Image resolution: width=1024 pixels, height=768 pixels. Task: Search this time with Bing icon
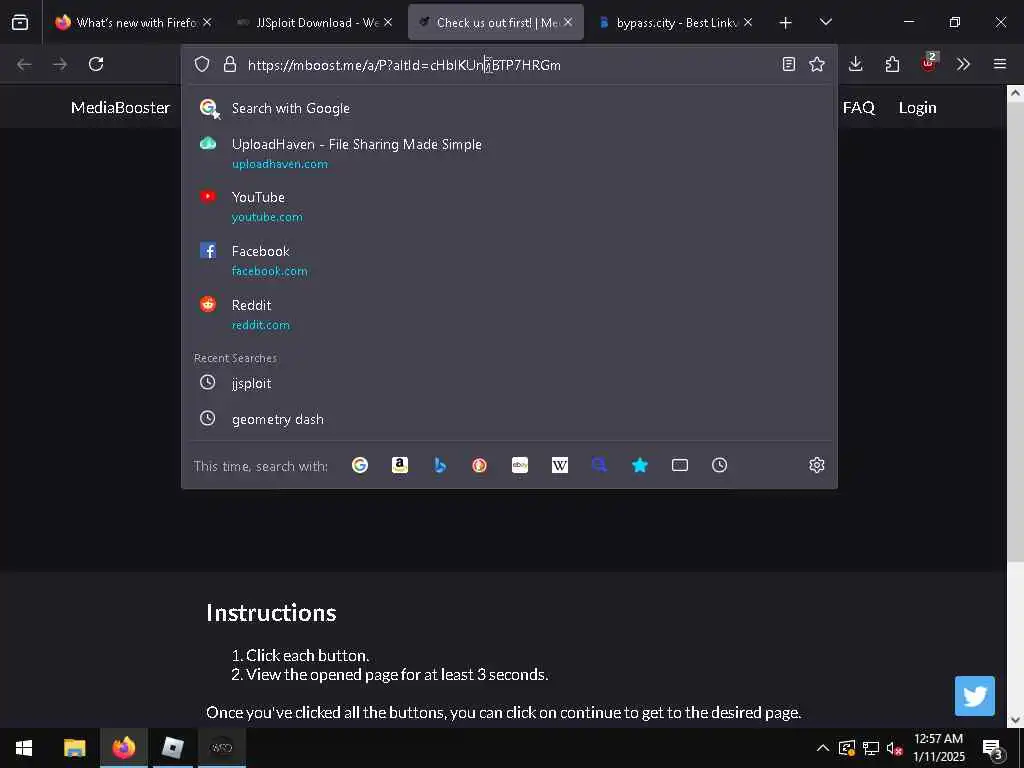440,465
